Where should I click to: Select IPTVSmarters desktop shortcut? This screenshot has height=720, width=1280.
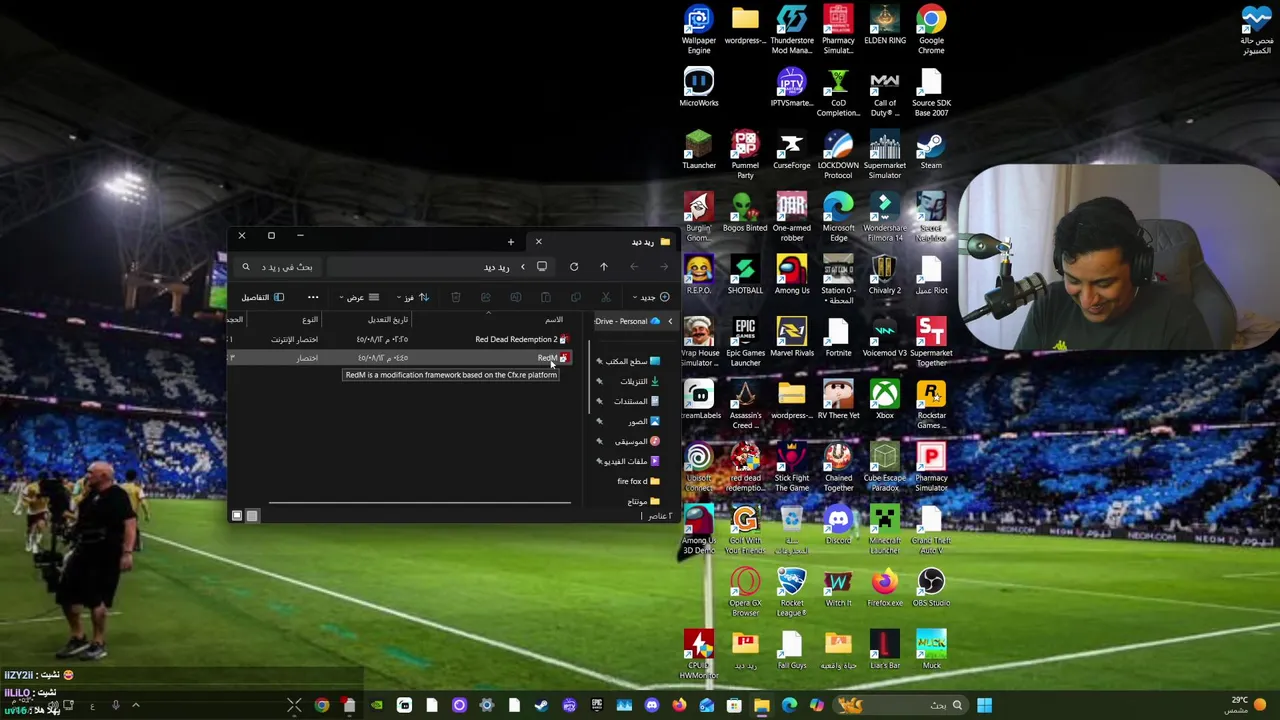click(x=791, y=87)
